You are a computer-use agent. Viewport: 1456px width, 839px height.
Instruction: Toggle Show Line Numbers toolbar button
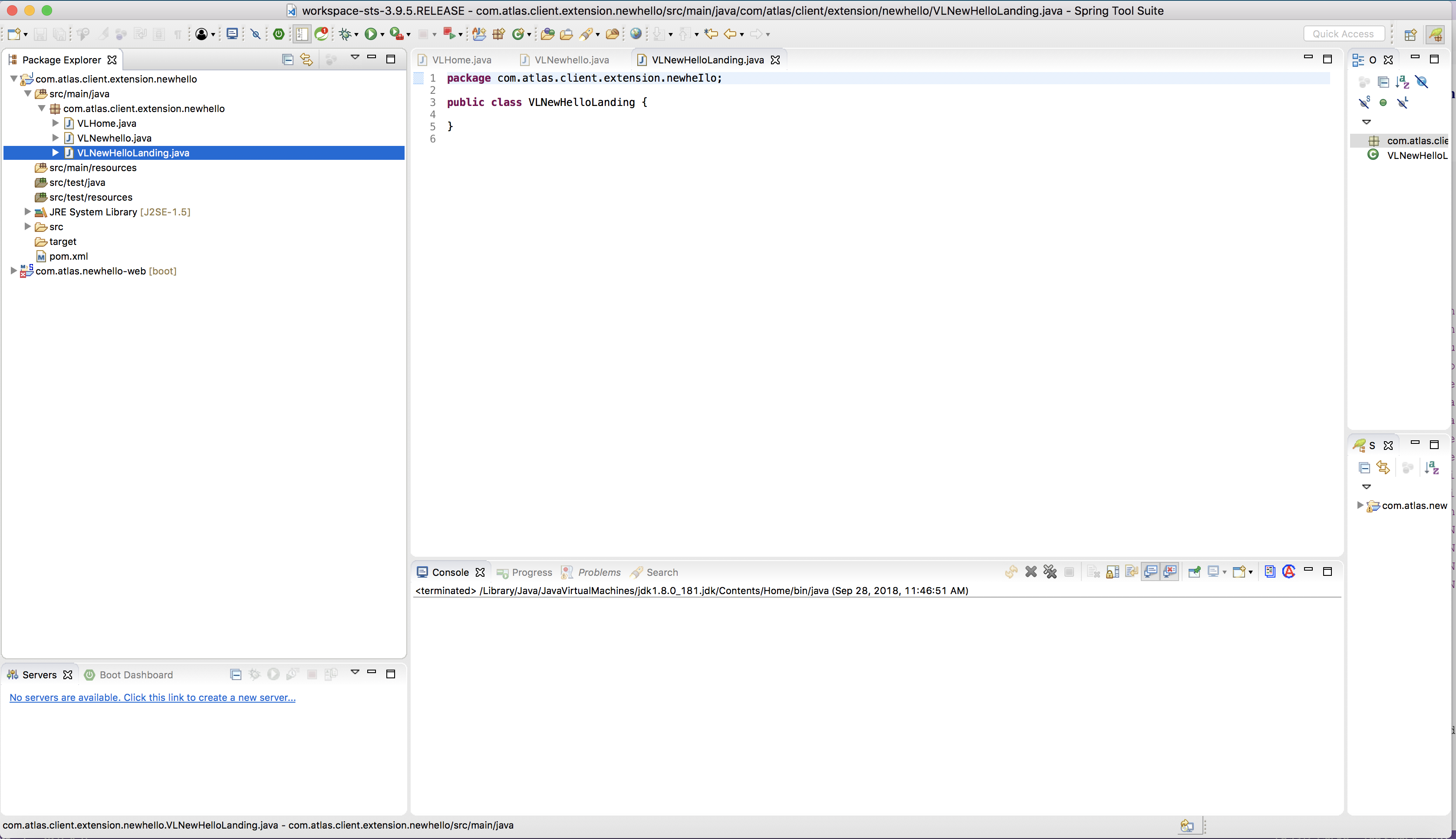point(302,34)
